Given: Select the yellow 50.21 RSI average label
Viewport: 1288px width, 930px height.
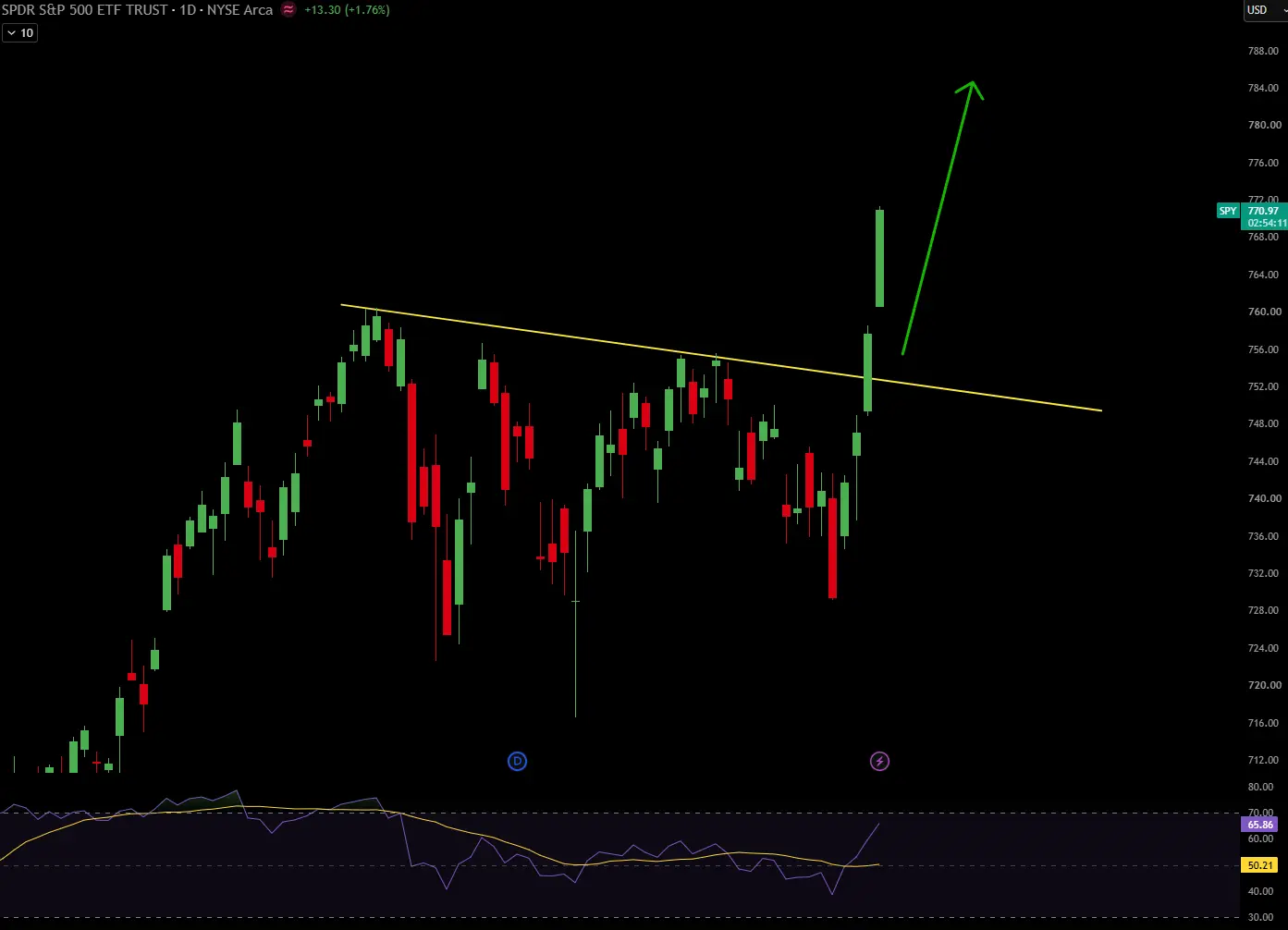Looking at the screenshot, I should (1259, 865).
